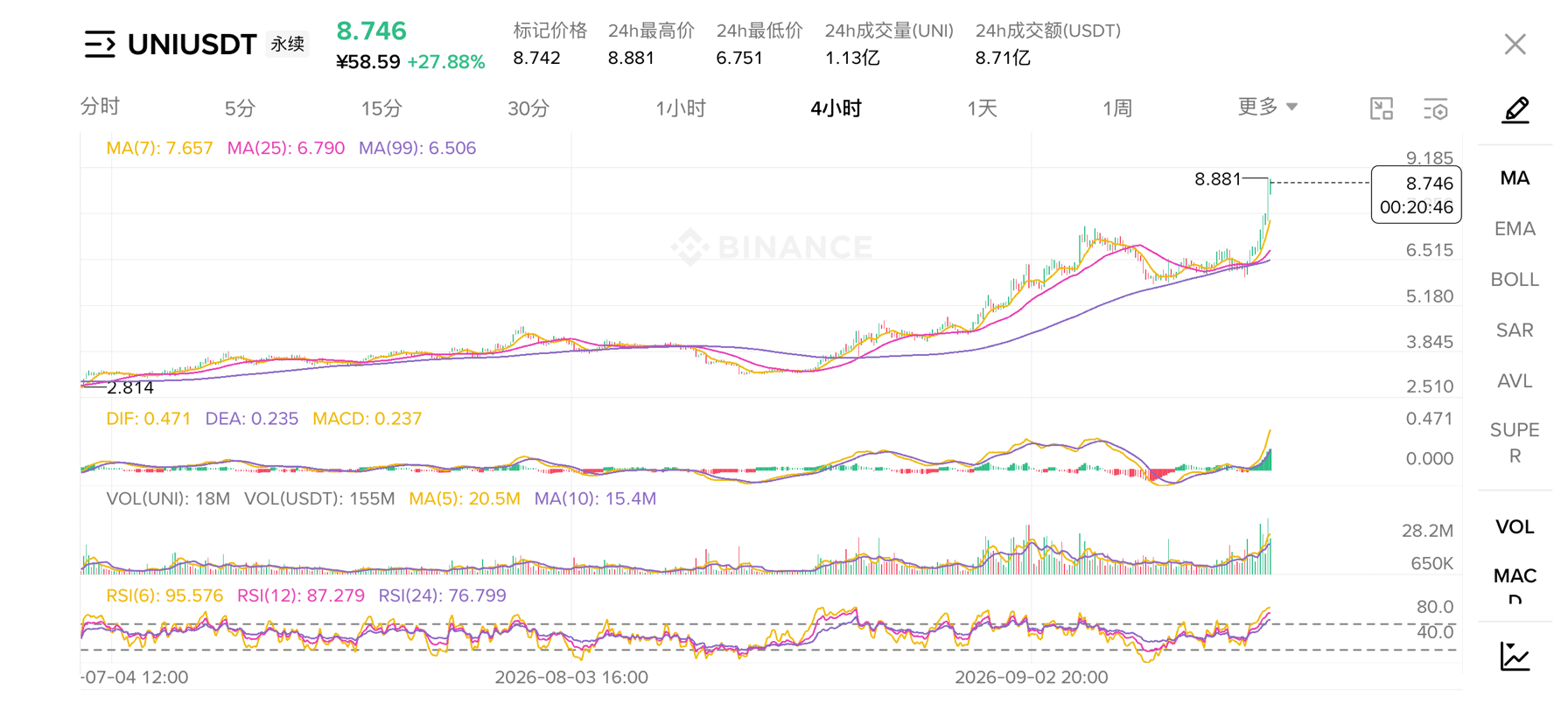Switch to the 15分 timeframe tab
The height and width of the screenshot is (724, 1568).
click(381, 108)
